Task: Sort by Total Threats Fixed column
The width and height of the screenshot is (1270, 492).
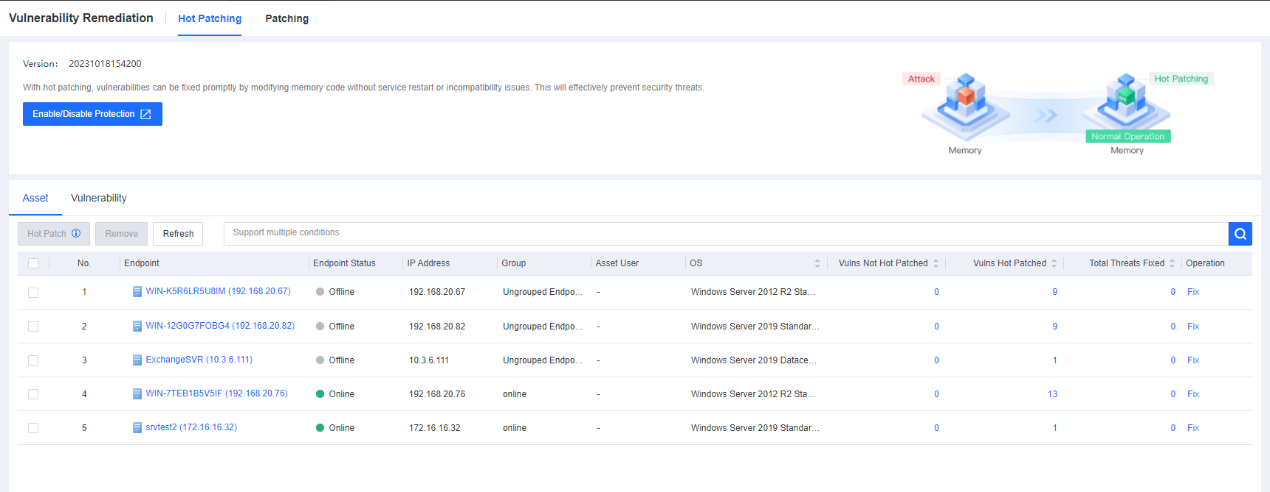Action: tap(1172, 264)
